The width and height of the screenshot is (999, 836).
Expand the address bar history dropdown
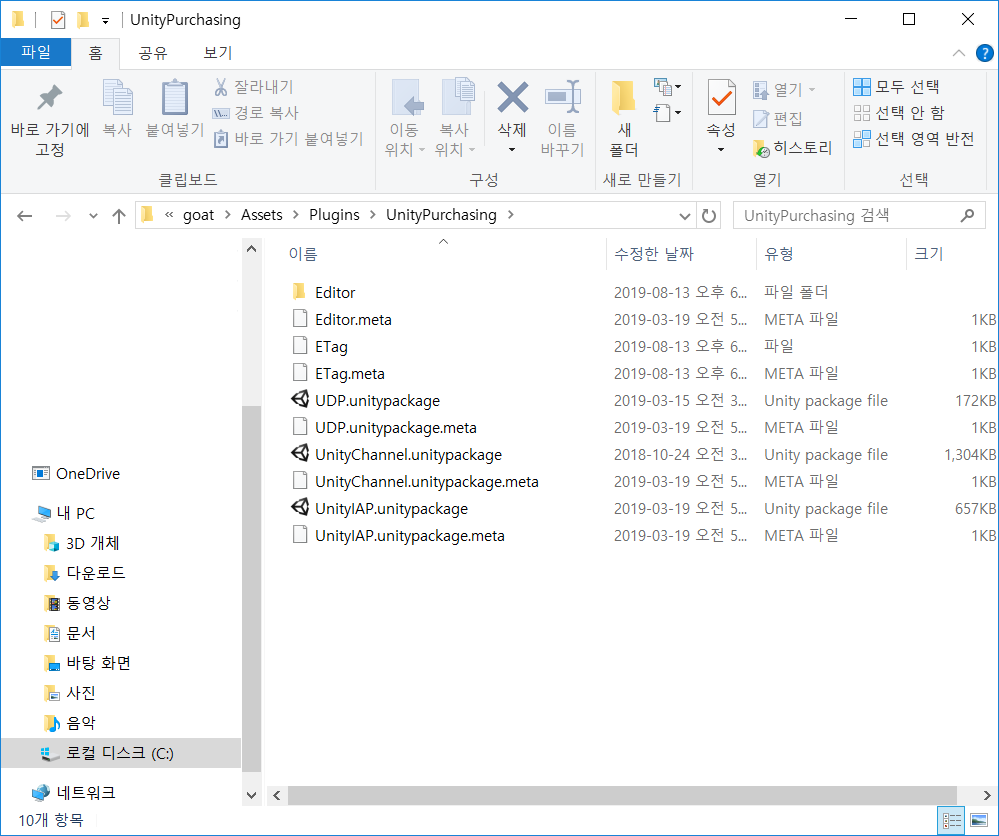(x=685, y=216)
